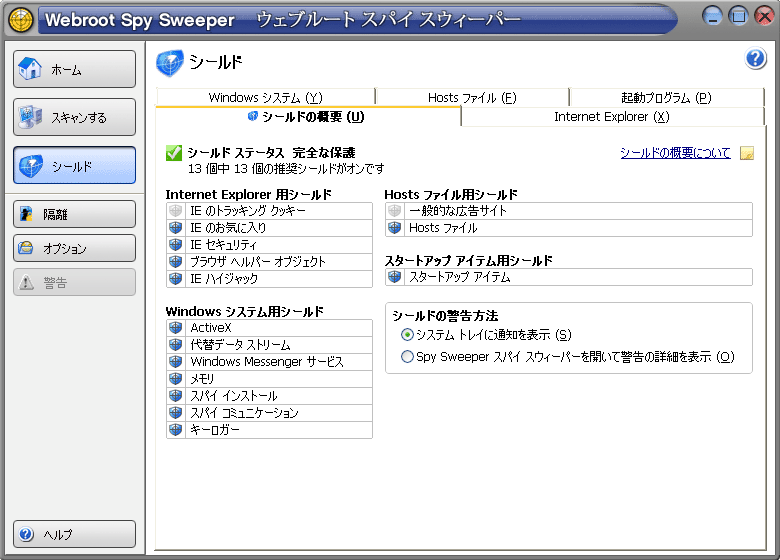Image resolution: width=780 pixels, height=560 pixels.
Task: Click the Webroot logo in title bar
Action: [x=21, y=20]
